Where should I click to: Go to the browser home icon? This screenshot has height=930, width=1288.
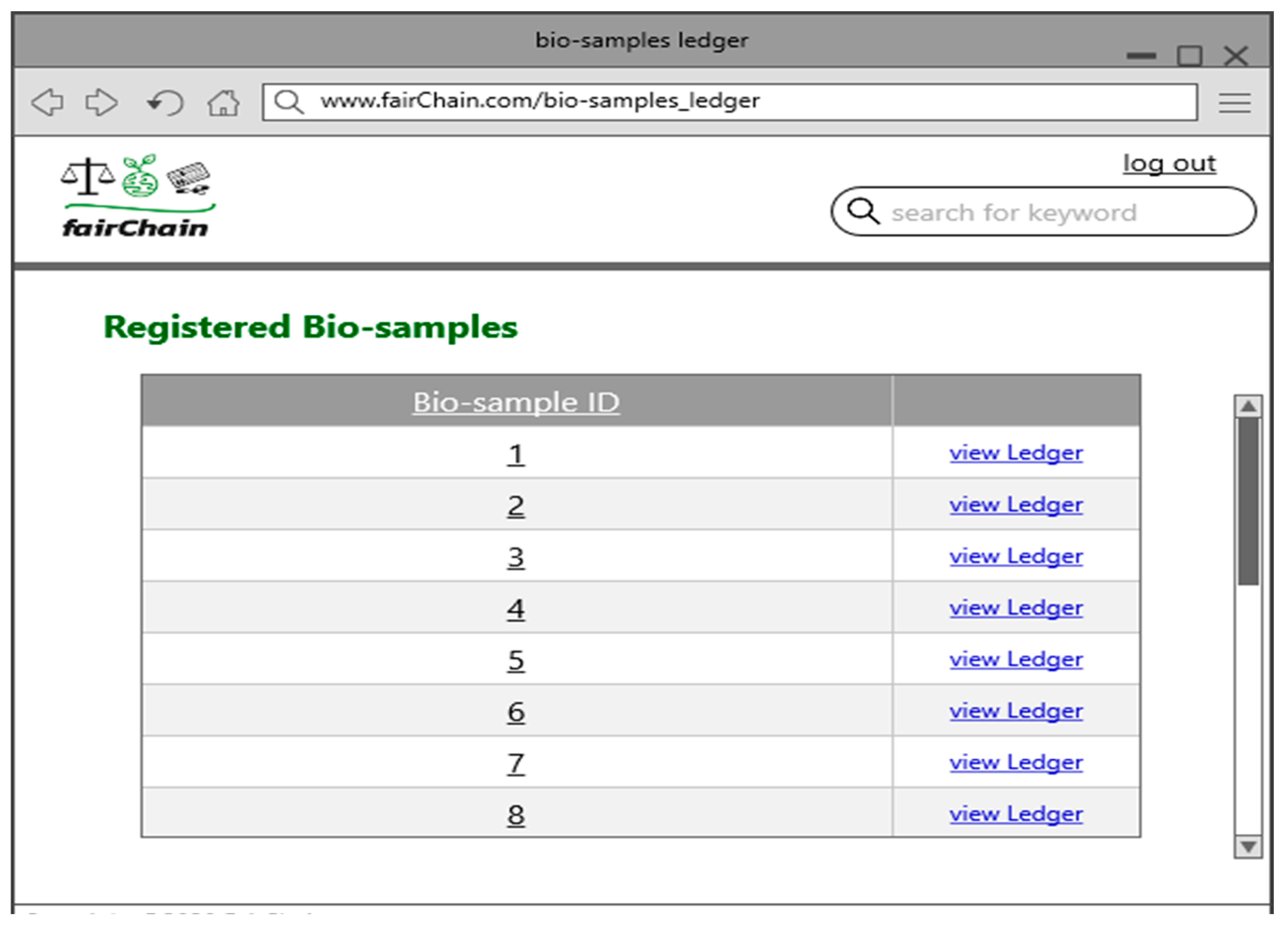pyautogui.click(x=223, y=103)
